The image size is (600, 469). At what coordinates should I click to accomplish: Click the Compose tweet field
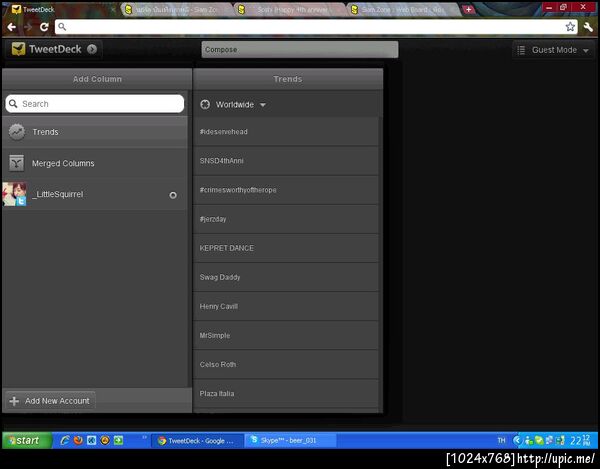(300, 50)
